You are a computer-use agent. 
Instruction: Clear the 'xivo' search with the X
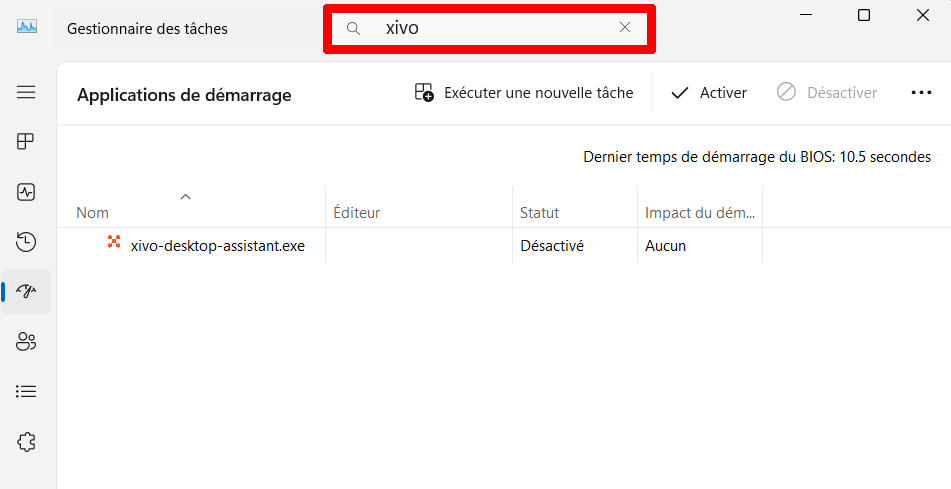pyautogui.click(x=625, y=28)
